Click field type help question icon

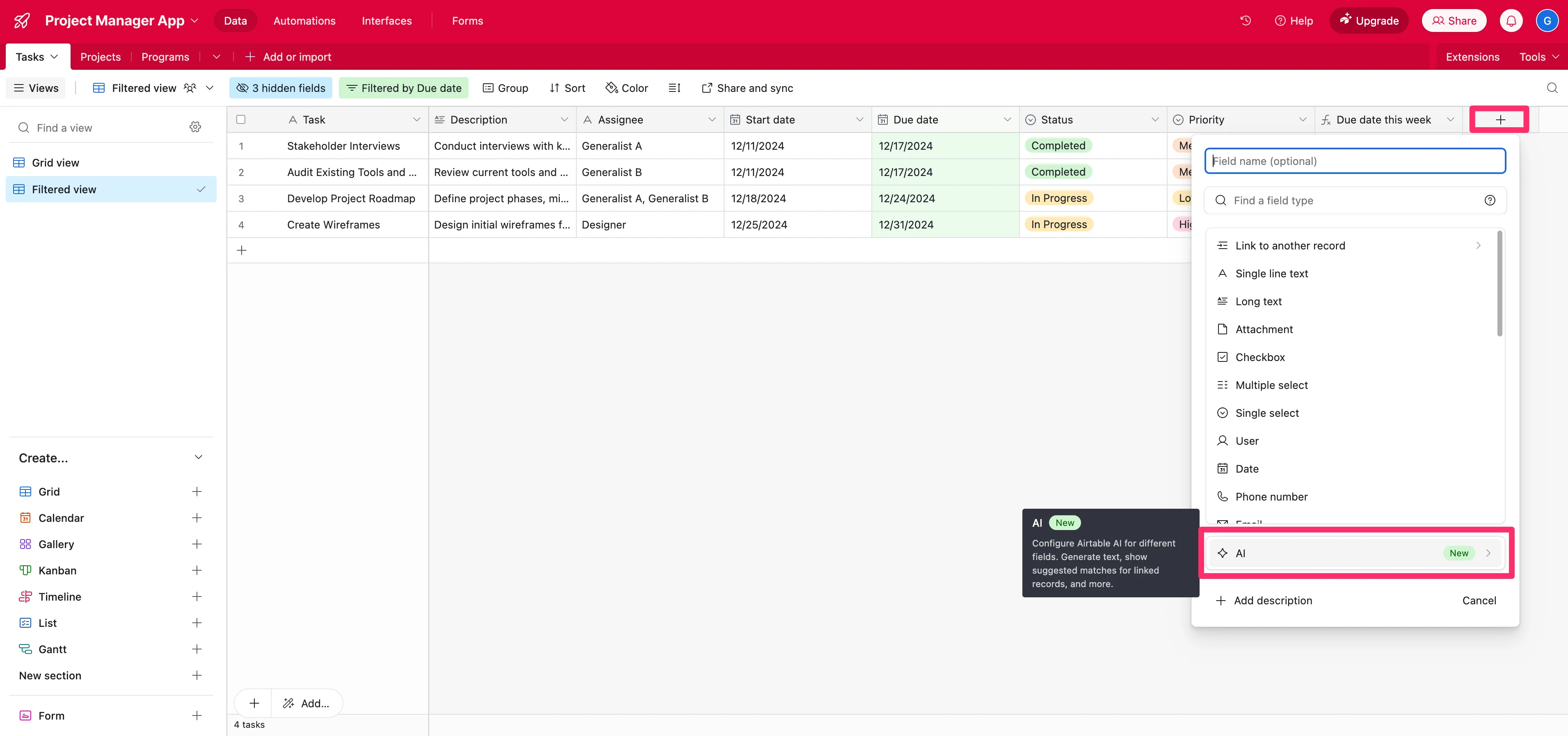click(x=1490, y=200)
